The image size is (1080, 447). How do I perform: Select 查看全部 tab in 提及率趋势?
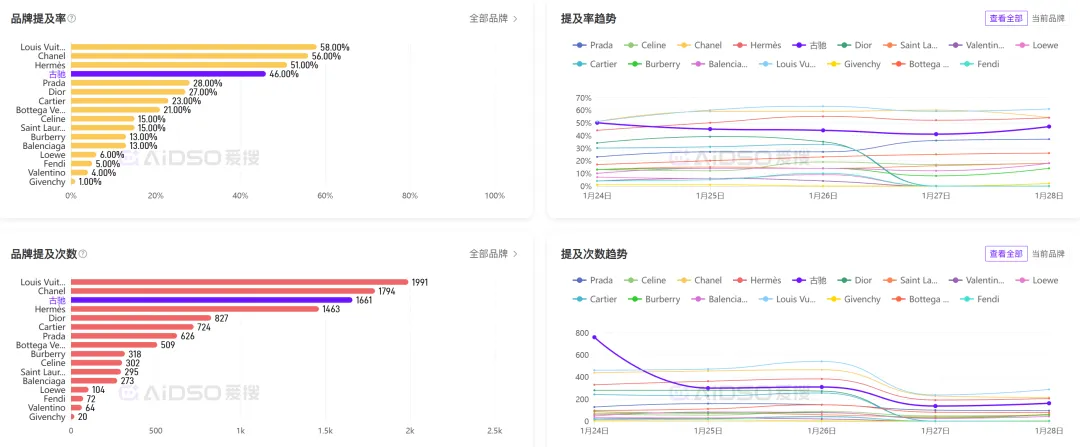1006,18
